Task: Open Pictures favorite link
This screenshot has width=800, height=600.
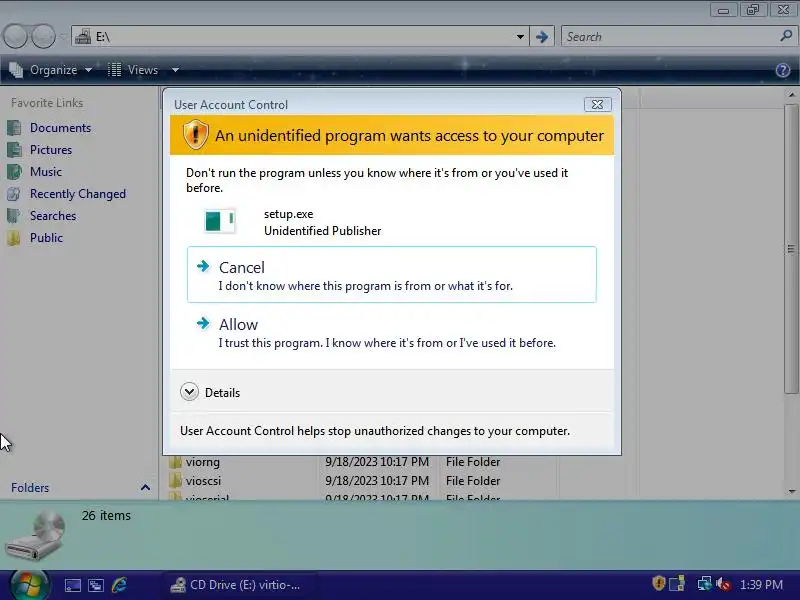Action: point(51,149)
